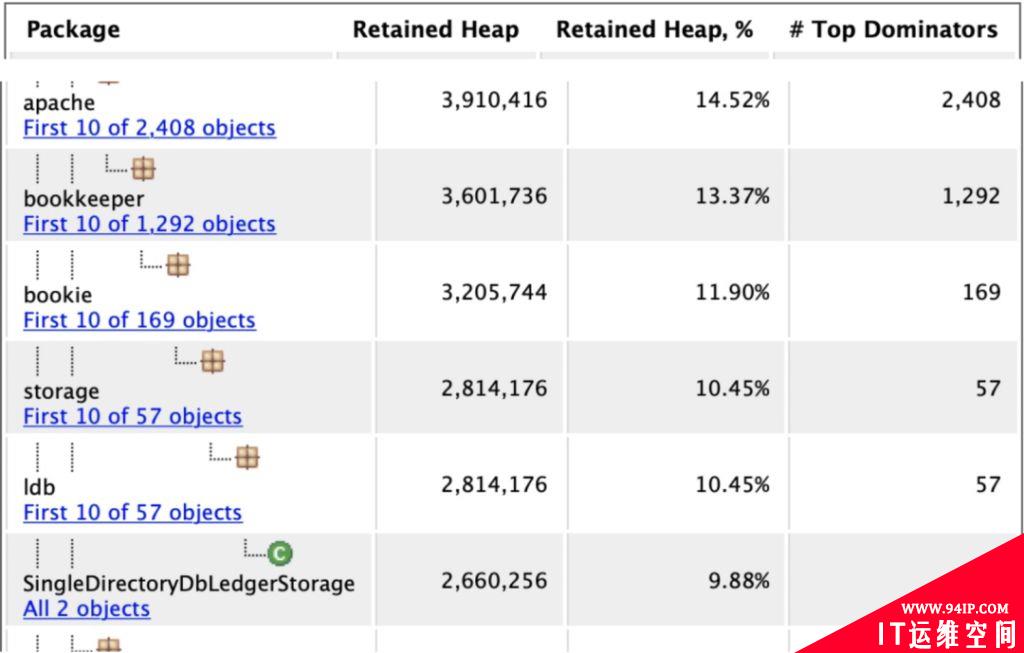Select the storage package name
This screenshot has height=653, width=1024.
(x=61, y=391)
